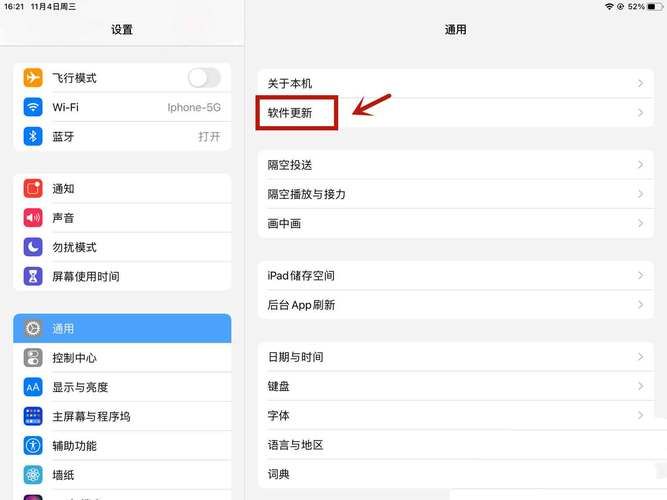Tap the Iphone-5G Wi-Fi network value

(x=194, y=107)
